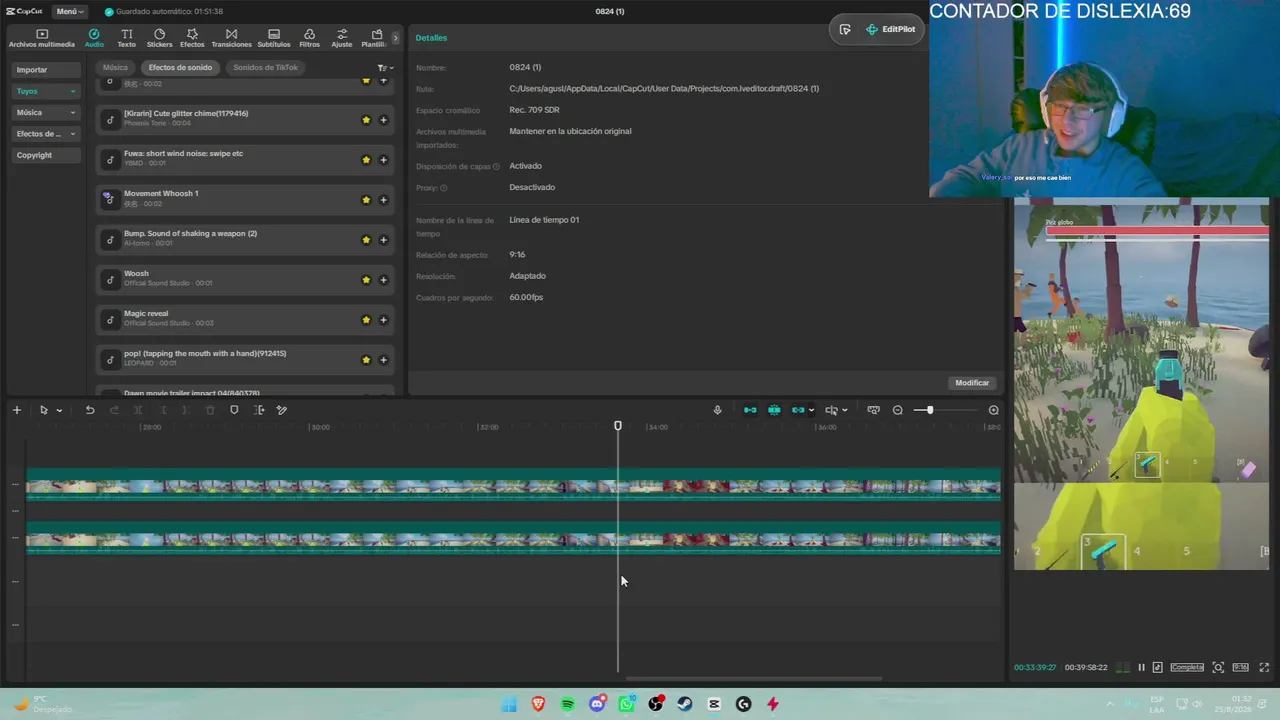Add a marker with the shield icon
The image size is (1280, 720).
pos(234,410)
